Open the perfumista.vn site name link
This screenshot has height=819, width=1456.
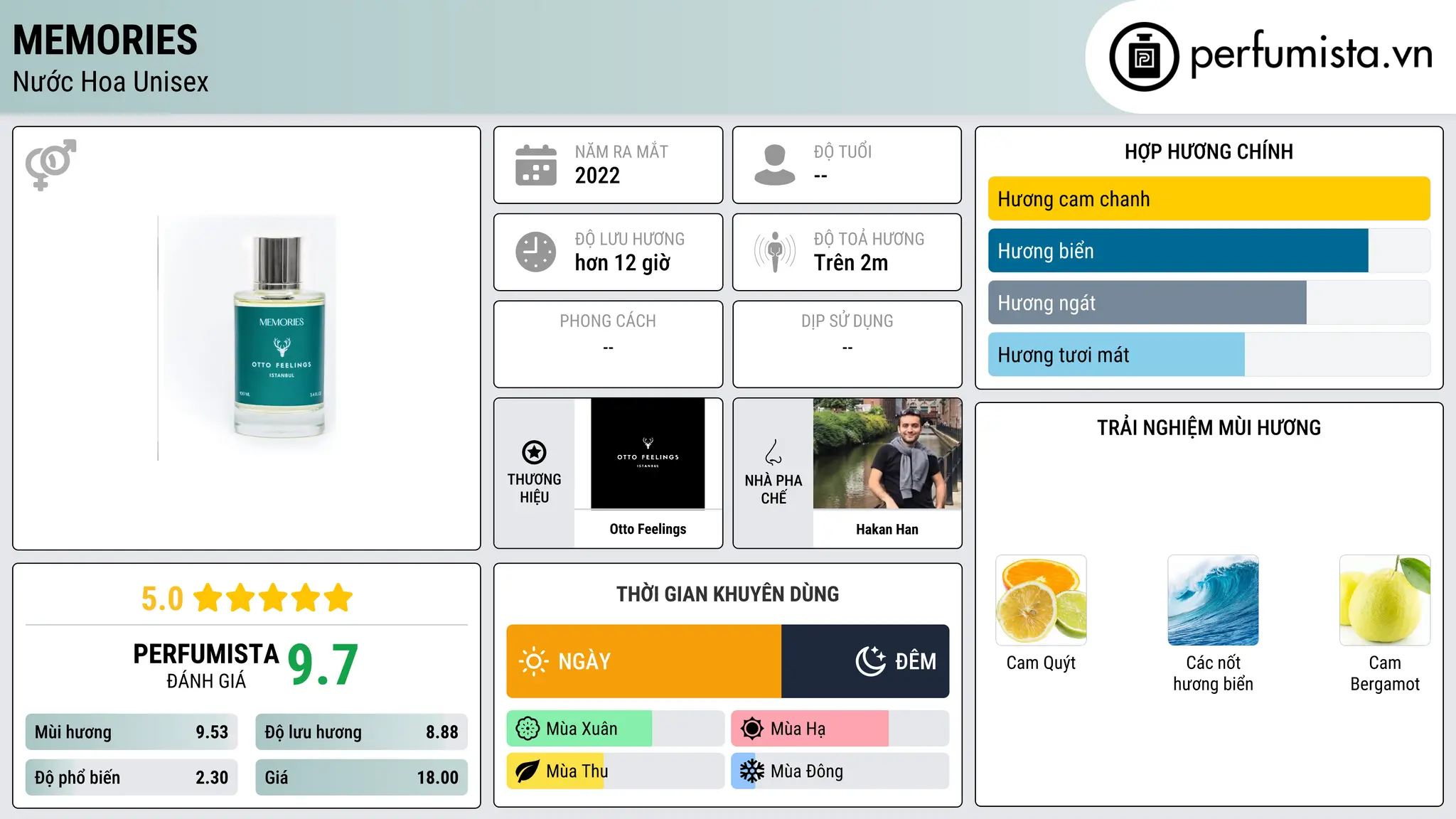point(1312,54)
